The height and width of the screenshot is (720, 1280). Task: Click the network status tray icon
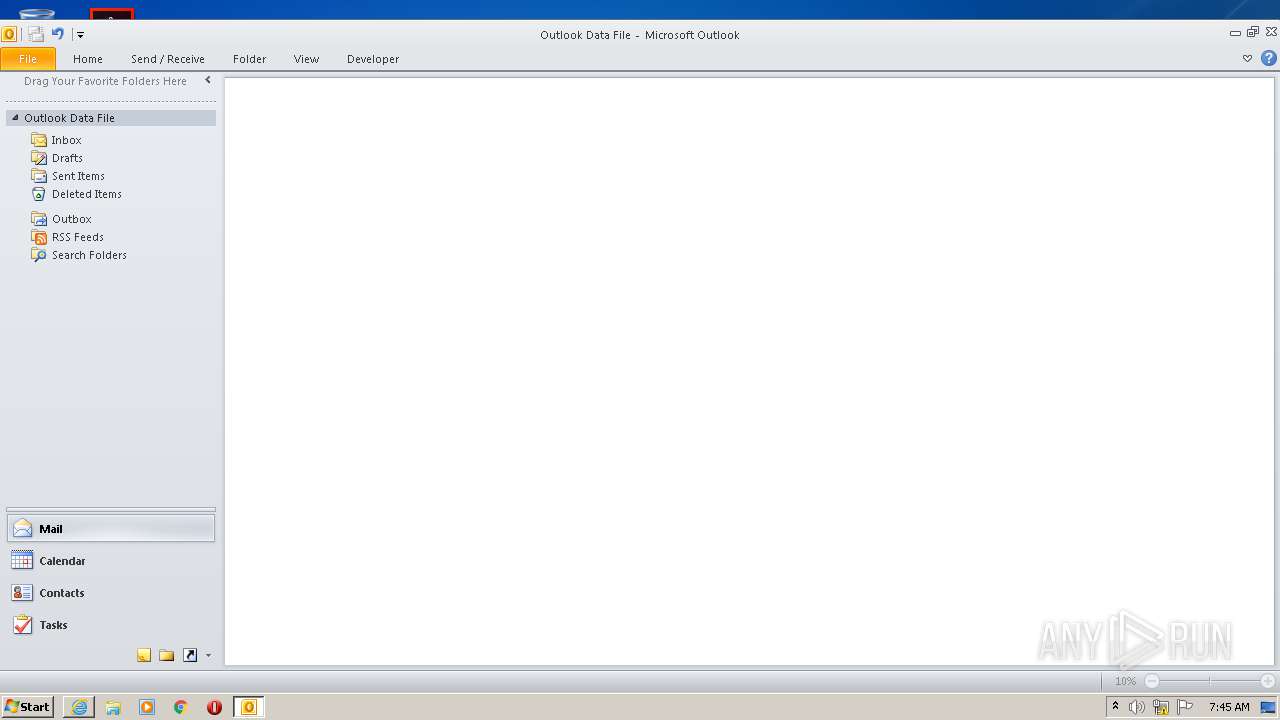tap(1161, 707)
